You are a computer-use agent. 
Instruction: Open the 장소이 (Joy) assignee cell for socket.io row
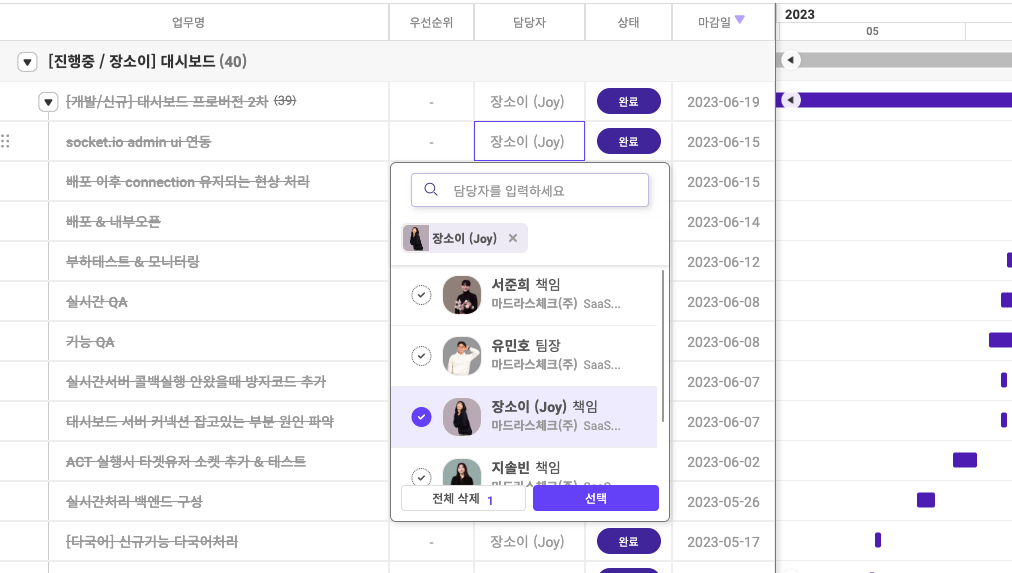(529, 141)
